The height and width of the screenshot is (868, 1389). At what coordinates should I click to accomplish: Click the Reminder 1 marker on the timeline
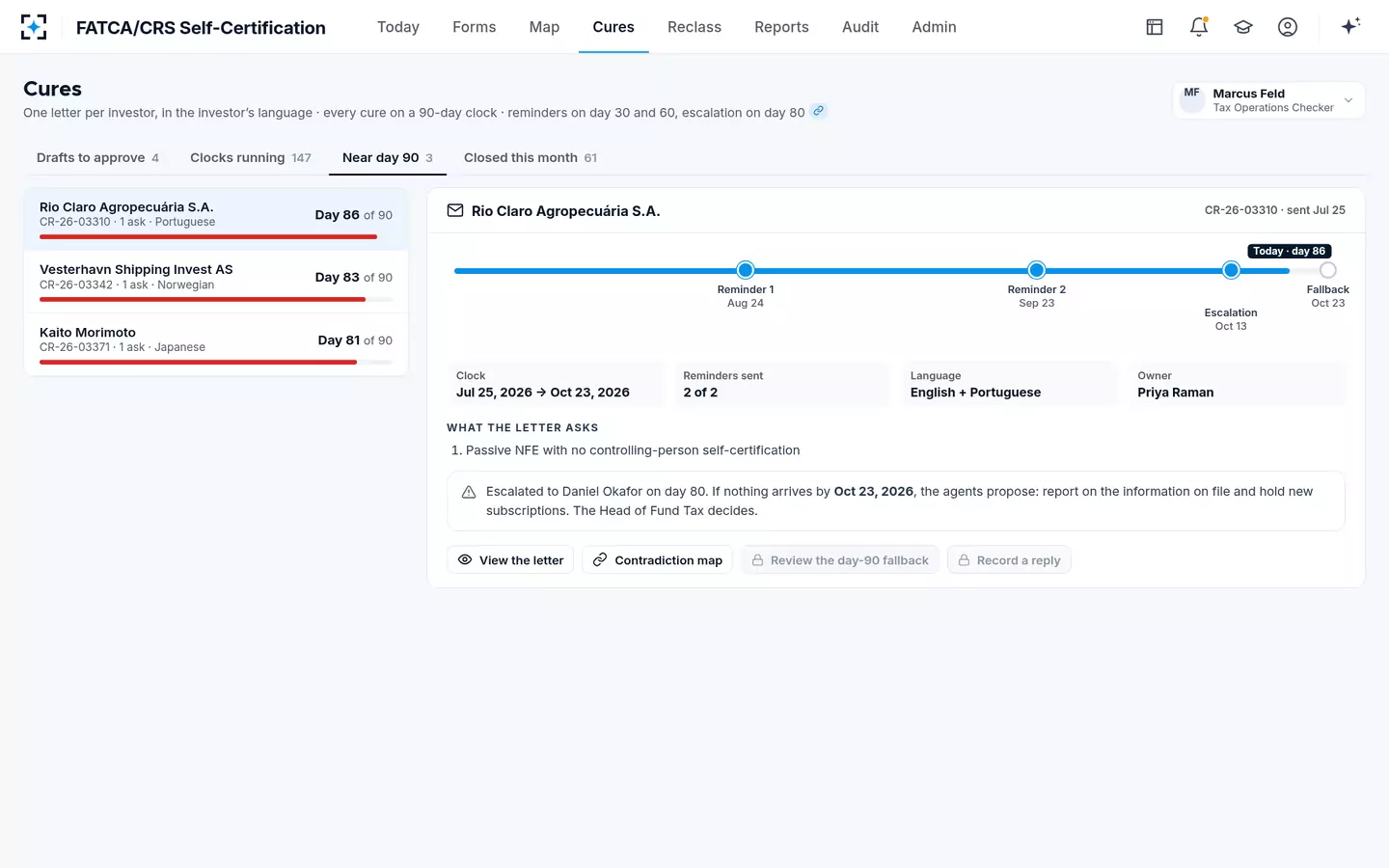tap(746, 270)
